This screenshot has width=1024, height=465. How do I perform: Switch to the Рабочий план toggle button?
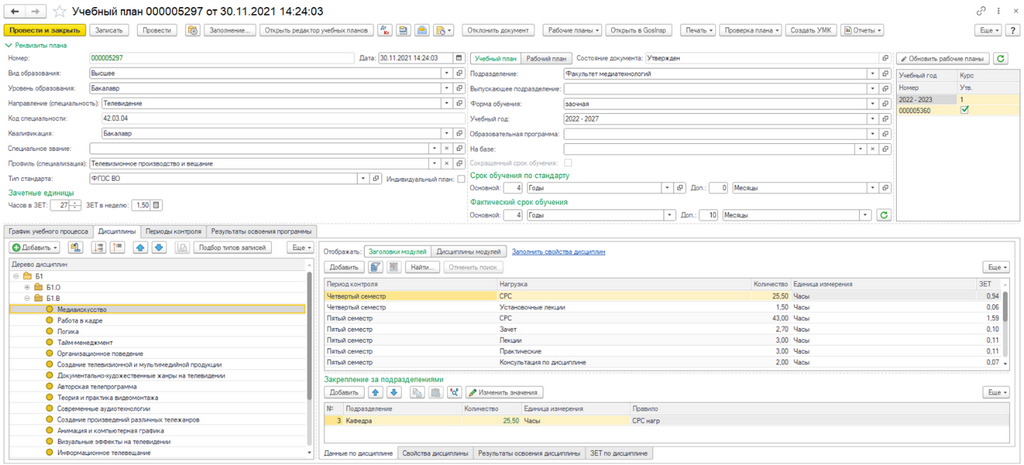pyautogui.click(x=547, y=58)
